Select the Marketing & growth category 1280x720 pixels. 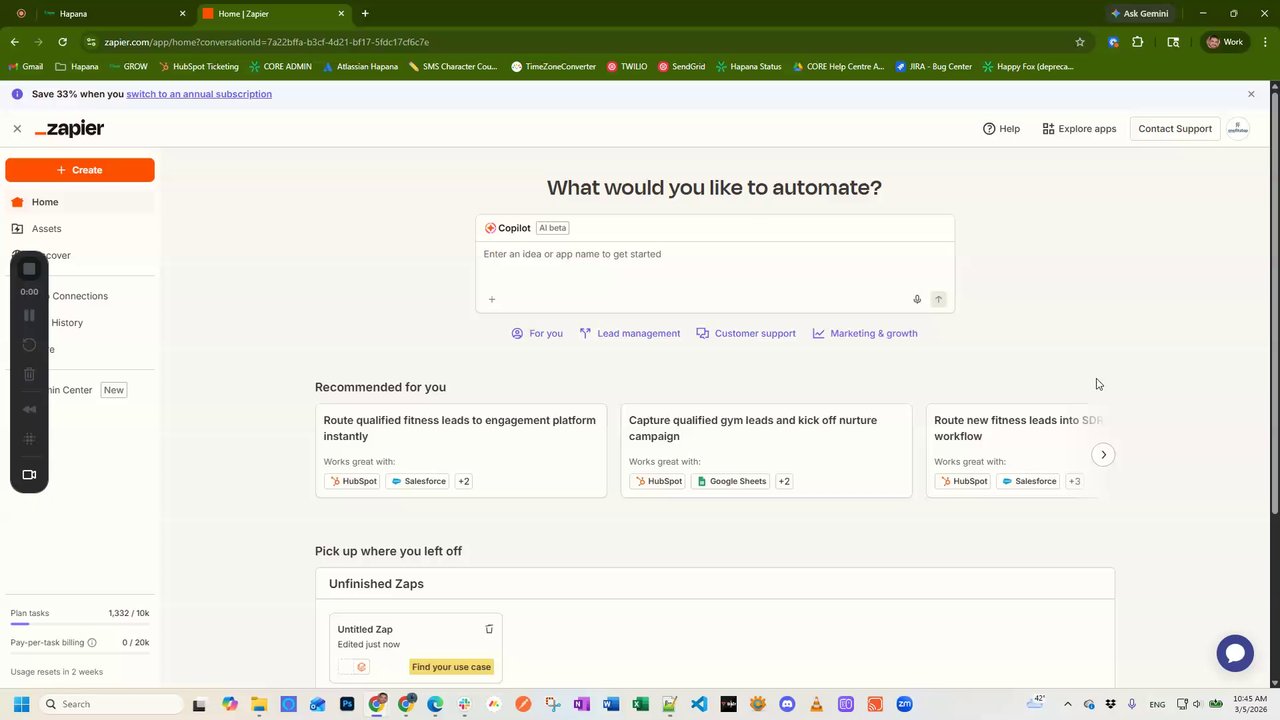pos(865,334)
